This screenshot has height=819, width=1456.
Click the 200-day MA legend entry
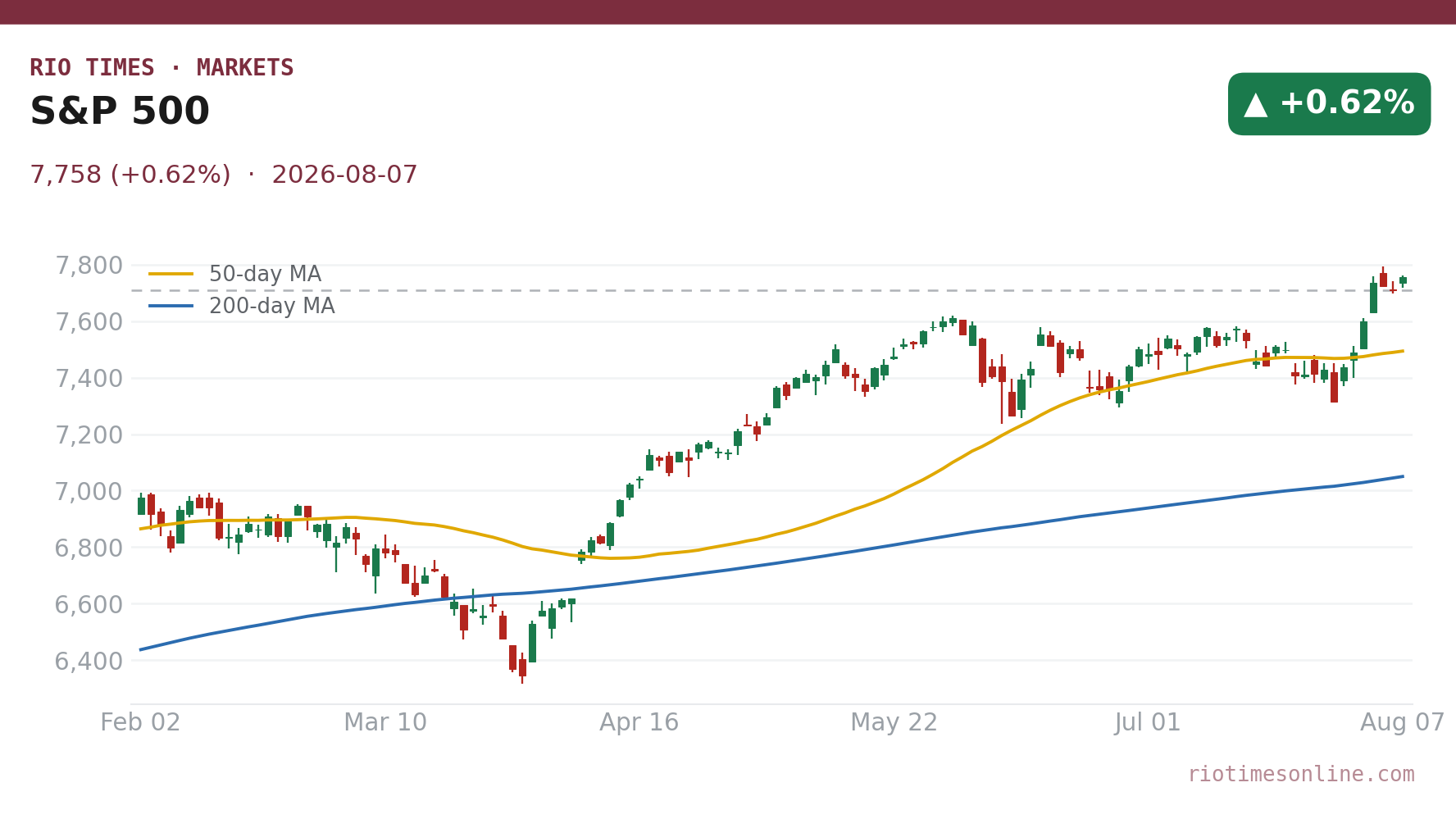(242, 307)
